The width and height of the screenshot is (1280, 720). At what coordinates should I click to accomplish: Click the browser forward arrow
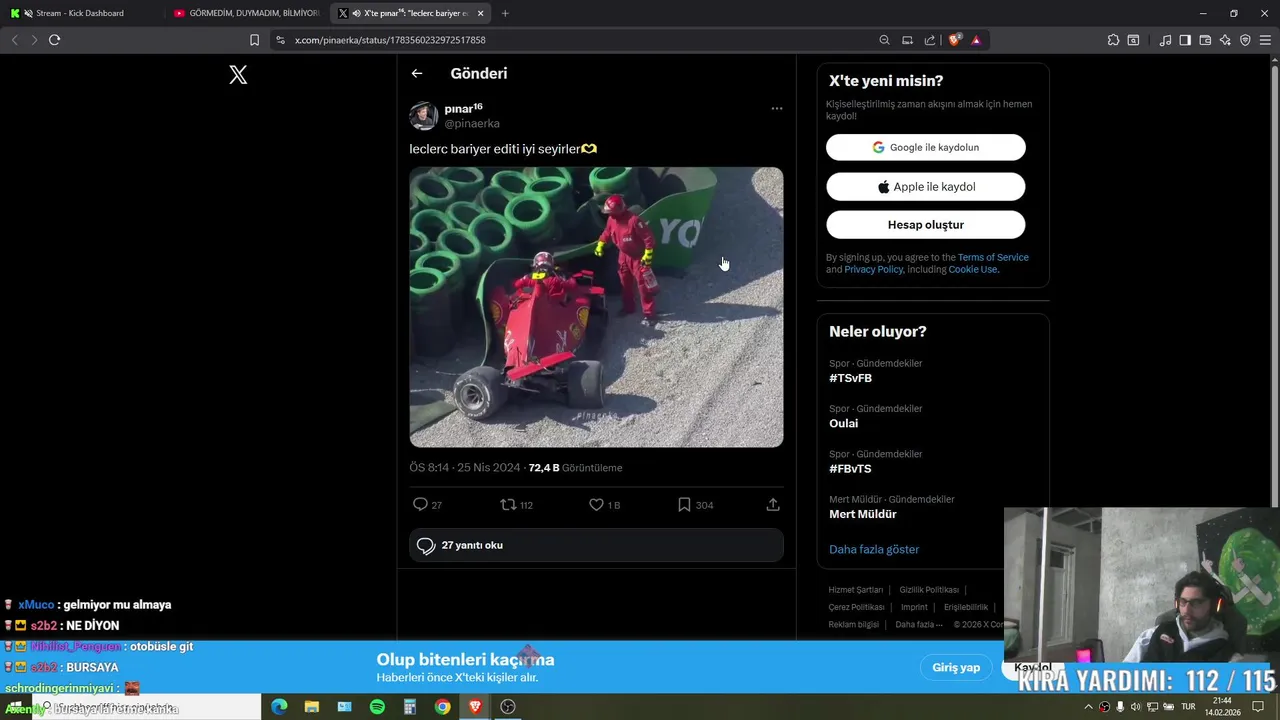(x=34, y=40)
